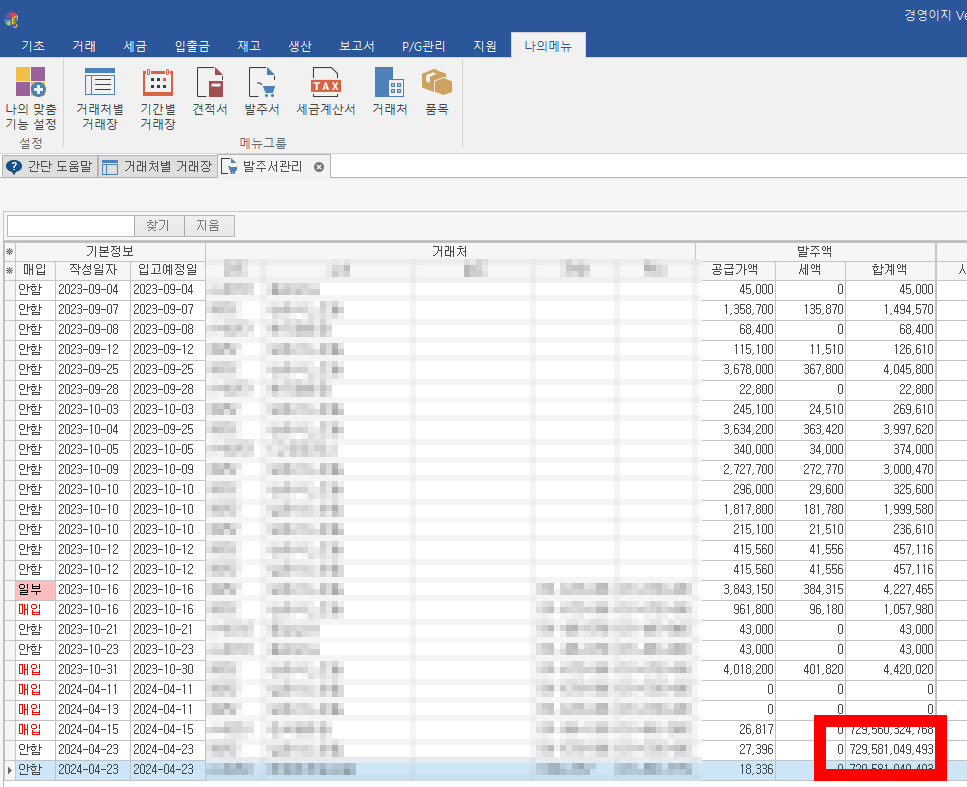Click the 지움 clear button

tap(208, 226)
